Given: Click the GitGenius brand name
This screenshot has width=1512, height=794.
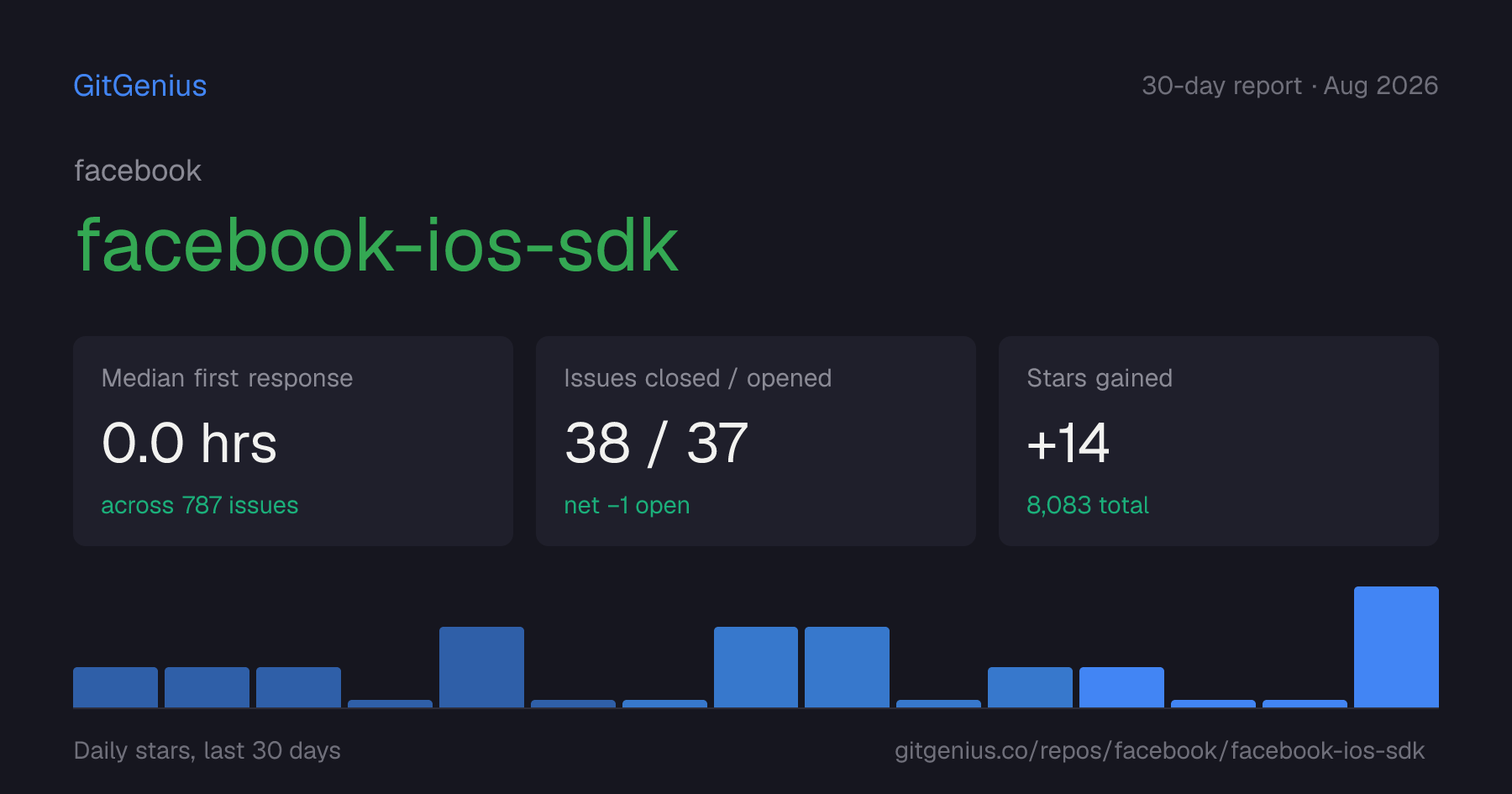Looking at the screenshot, I should pyautogui.click(x=140, y=86).
